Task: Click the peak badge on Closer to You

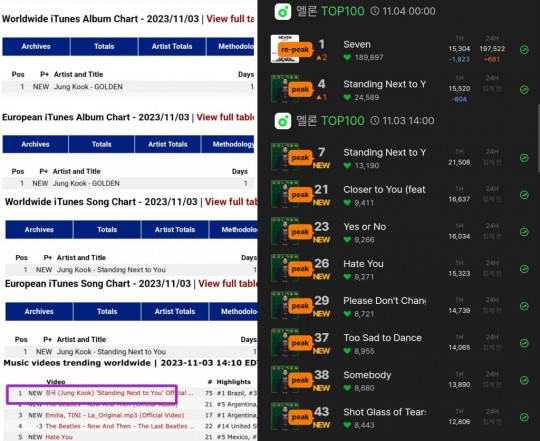Action: (x=300, y=195)
